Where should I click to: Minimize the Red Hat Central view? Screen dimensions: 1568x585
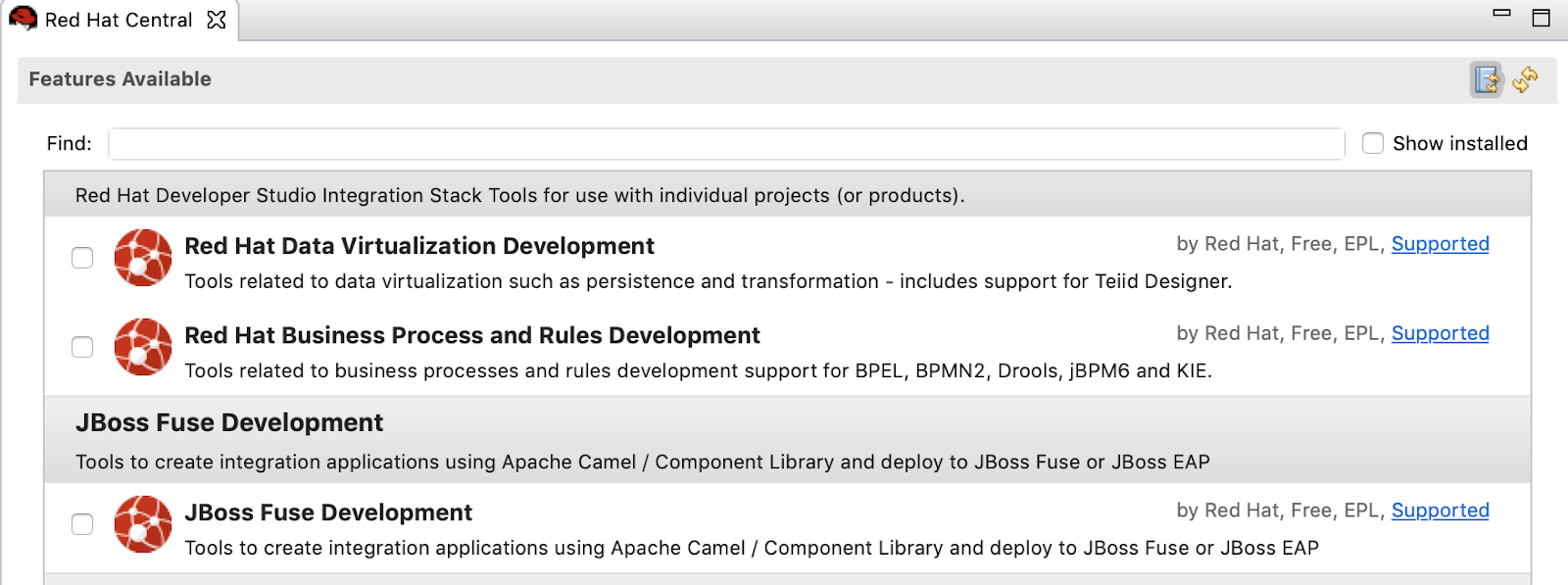tap(1501, 14)
